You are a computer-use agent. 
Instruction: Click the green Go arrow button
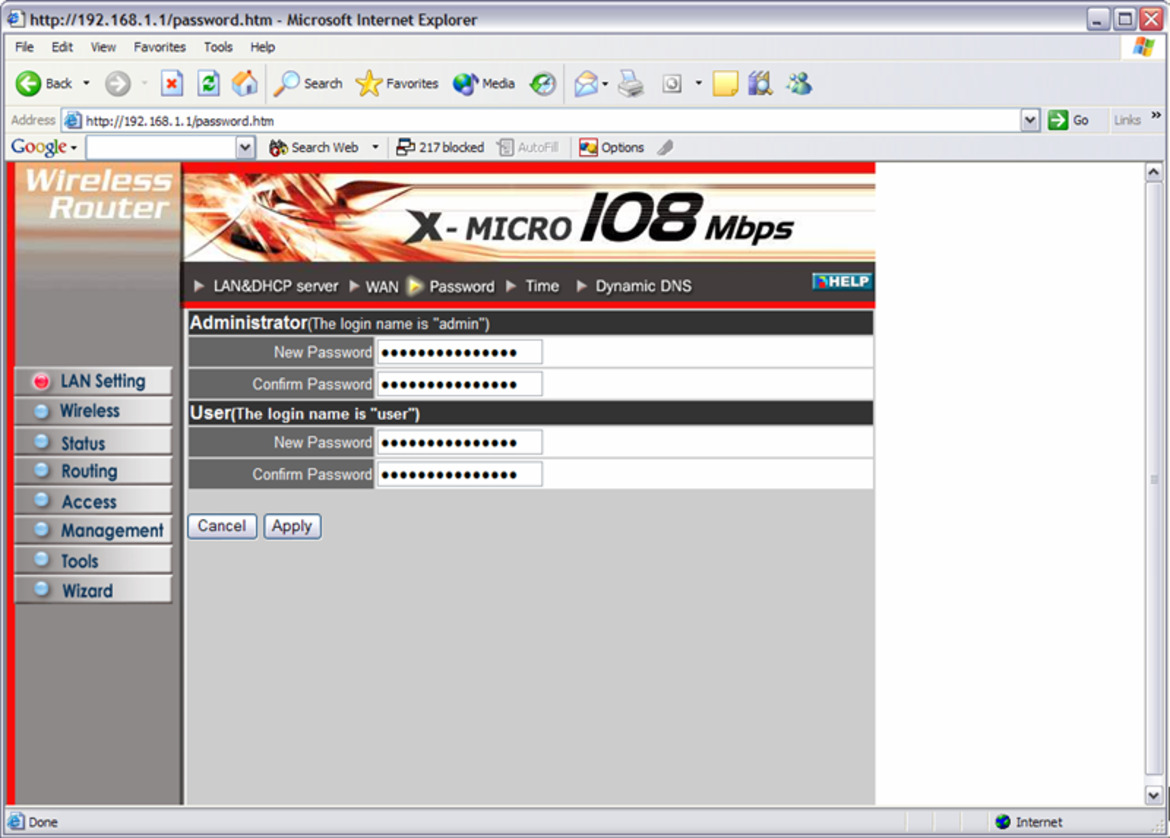(1057, 120)
